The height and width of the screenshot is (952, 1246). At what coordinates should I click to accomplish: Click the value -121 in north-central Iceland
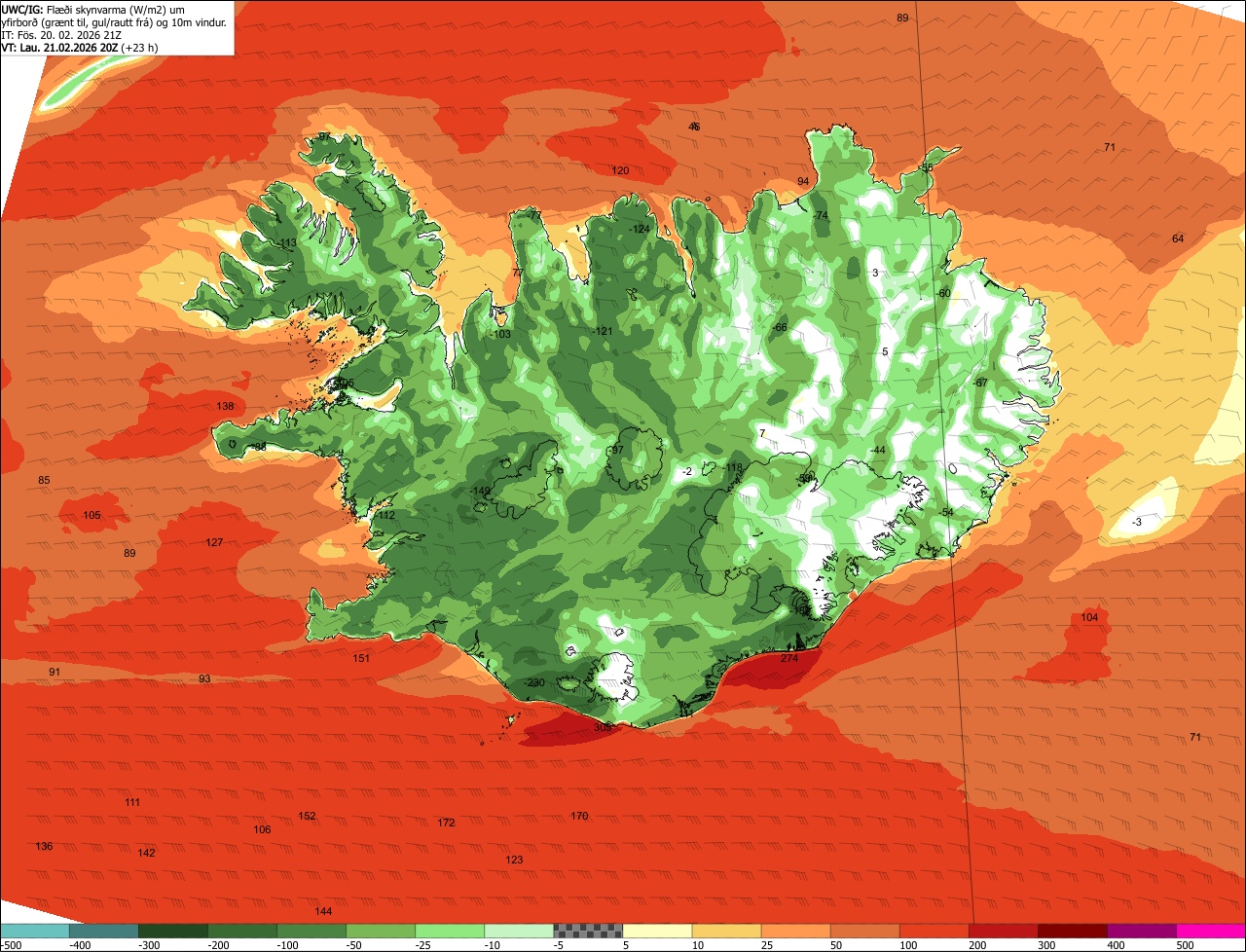603,332
